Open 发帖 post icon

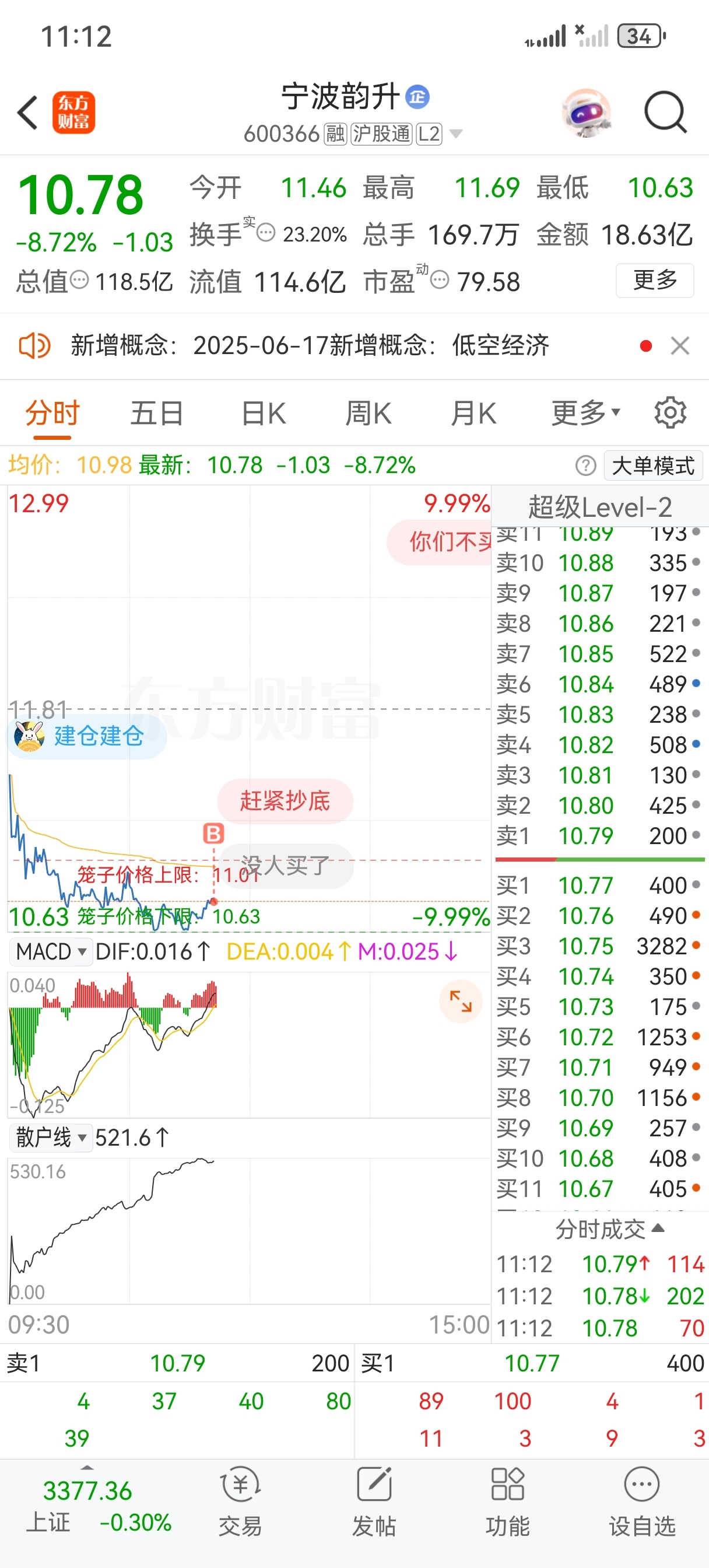(374, 1501)
